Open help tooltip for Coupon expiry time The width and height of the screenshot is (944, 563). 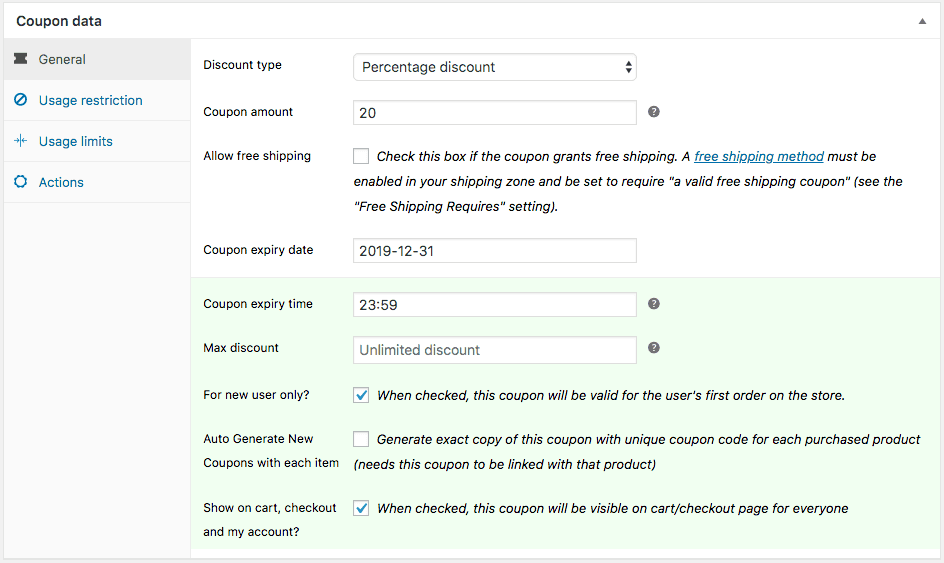click(x=654, y=303)
